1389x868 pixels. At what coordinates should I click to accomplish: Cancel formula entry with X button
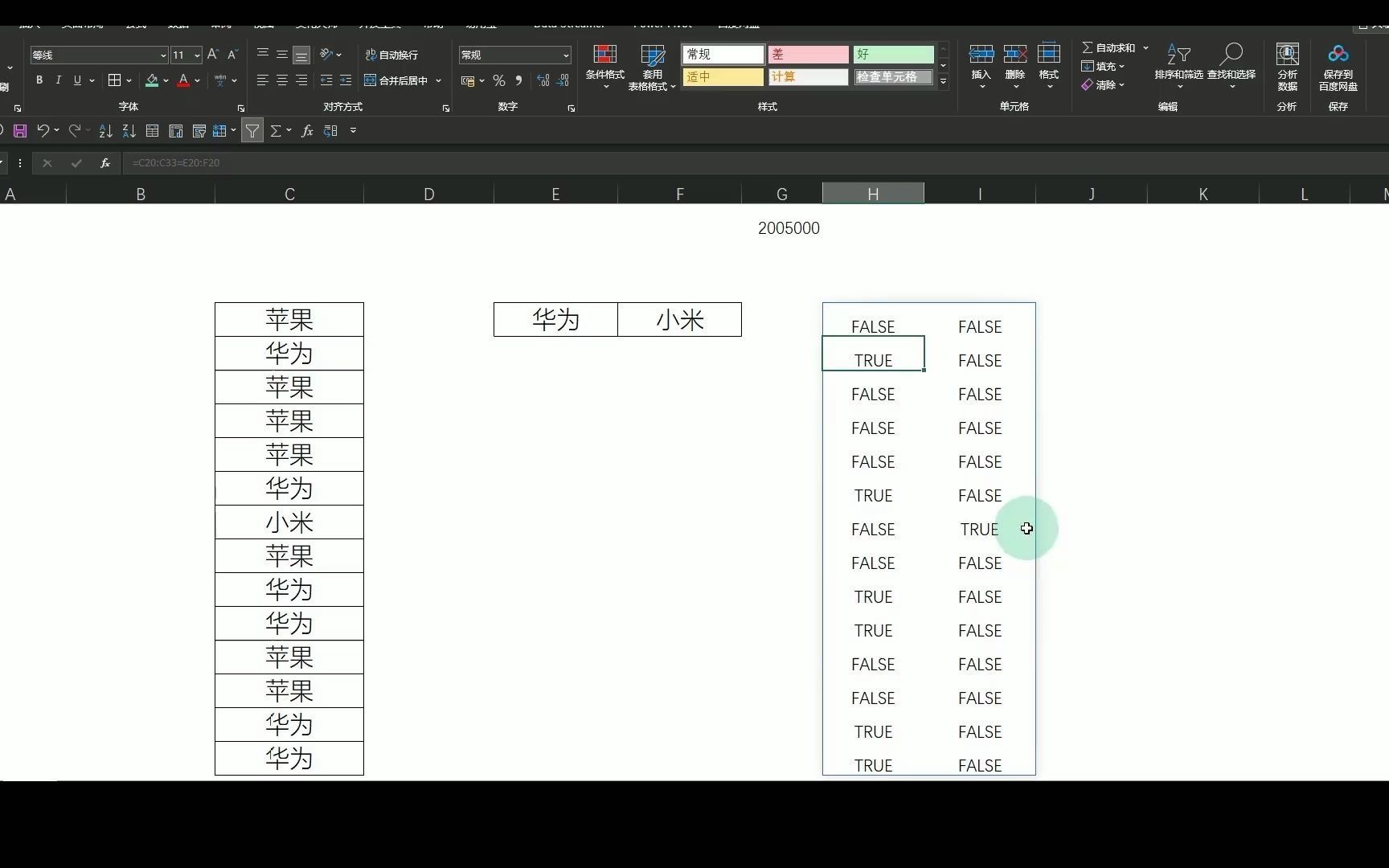coord(47,163)
